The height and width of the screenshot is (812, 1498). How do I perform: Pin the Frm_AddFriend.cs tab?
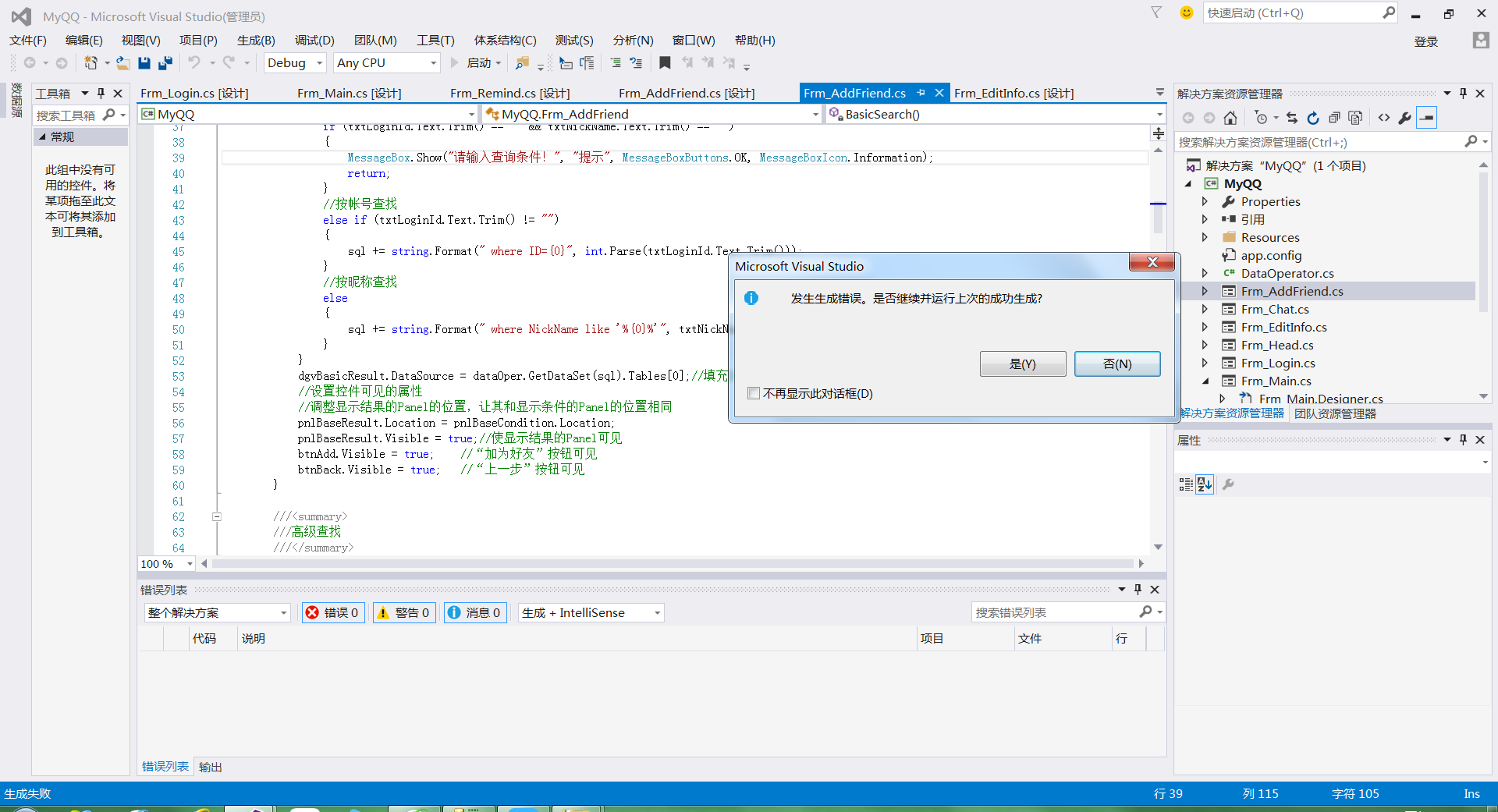click(x=921, y=93)
